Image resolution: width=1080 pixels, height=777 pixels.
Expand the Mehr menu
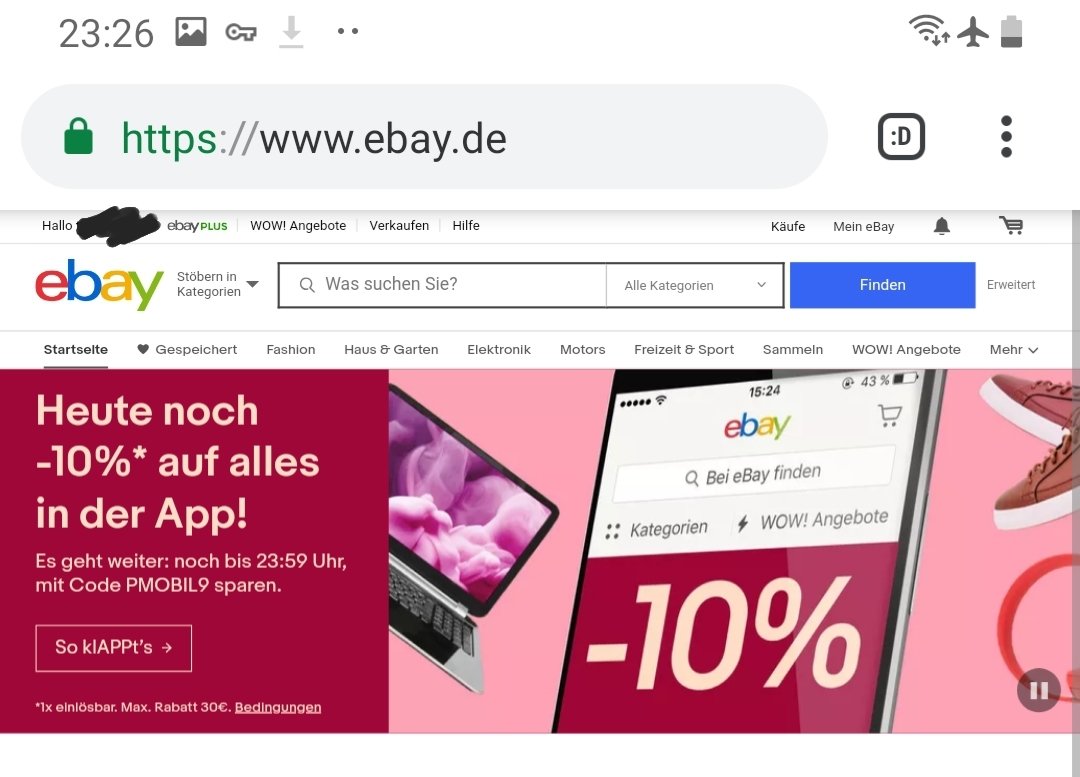click(x=1013, y=350)
